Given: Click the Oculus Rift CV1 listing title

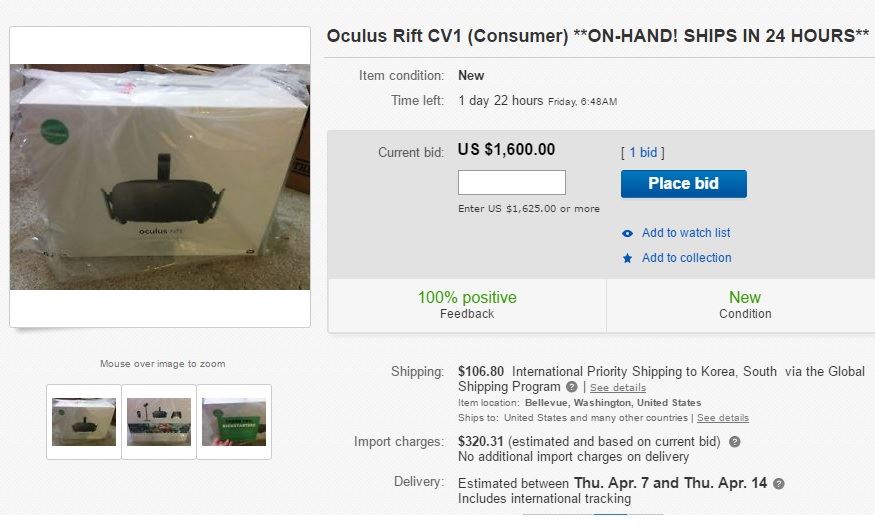Looking at the screenshot, I should pos(598,36).
